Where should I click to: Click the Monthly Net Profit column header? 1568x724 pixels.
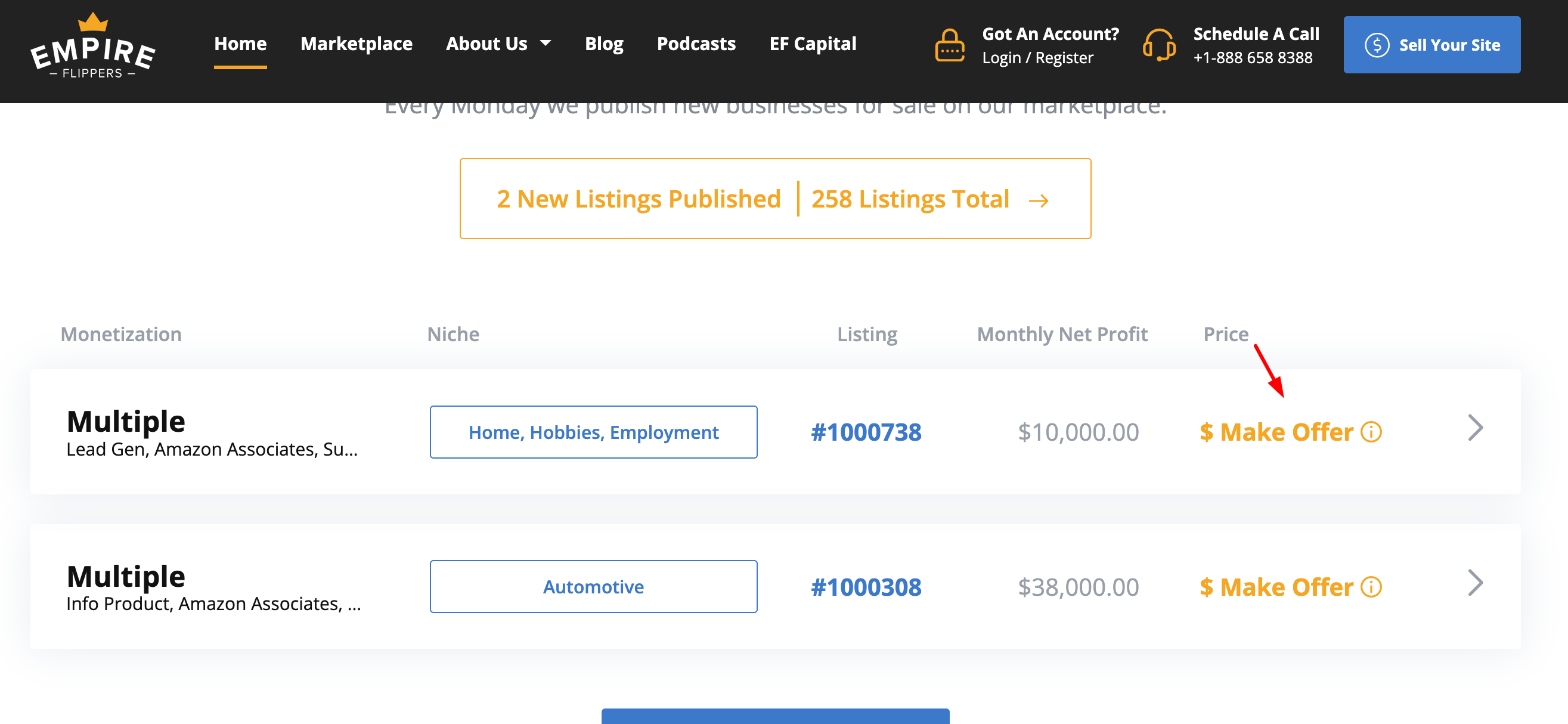[x=1062, y=335]
